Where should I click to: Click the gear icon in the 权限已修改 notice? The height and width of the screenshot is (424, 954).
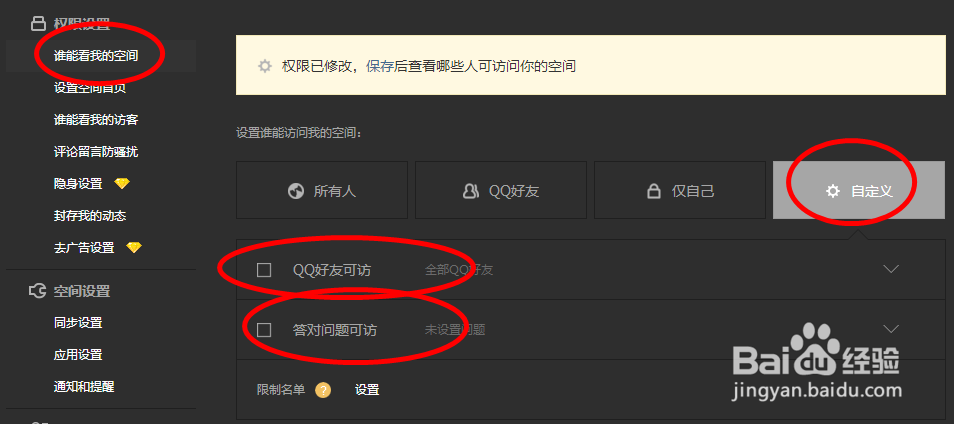[264, 66]
